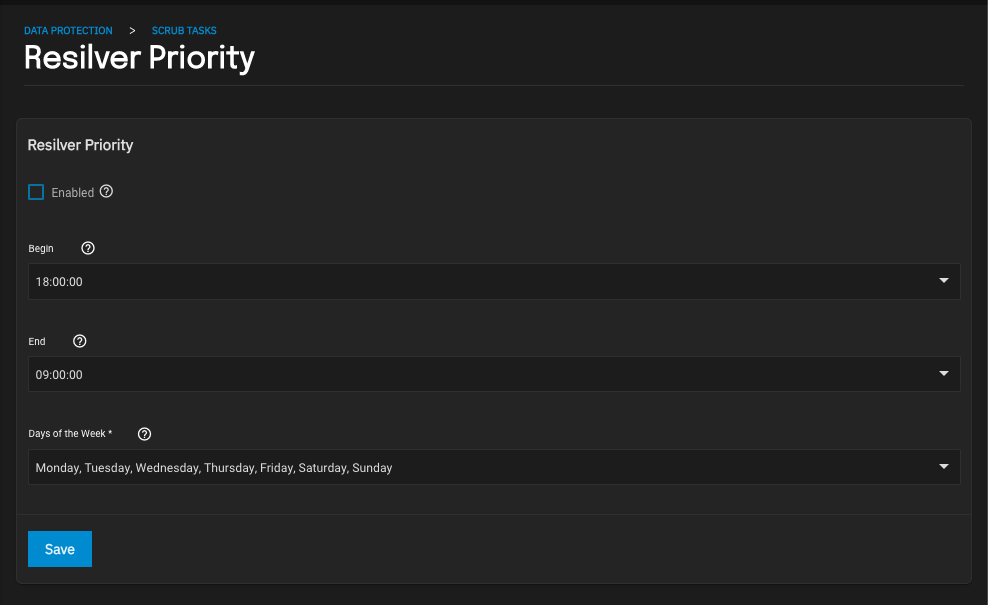Save the resilver priority settings
The width and height of the screenshot is (988, 605).
[x=60, y=549]
